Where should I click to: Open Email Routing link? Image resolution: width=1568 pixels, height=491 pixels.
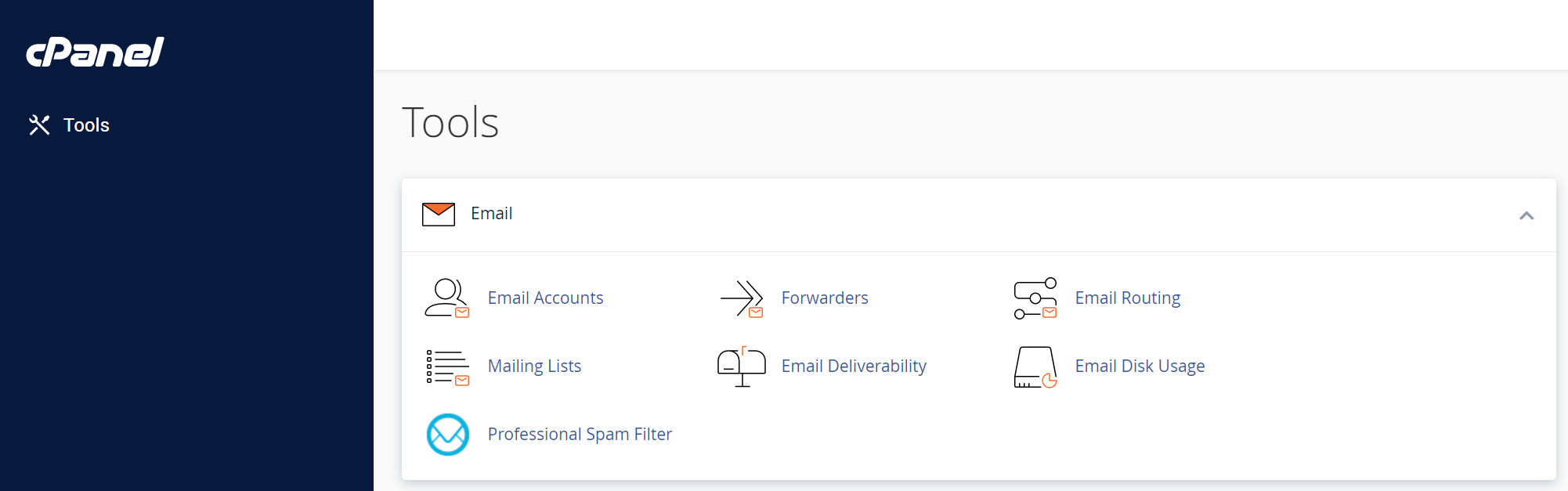tap(1128, 298)
